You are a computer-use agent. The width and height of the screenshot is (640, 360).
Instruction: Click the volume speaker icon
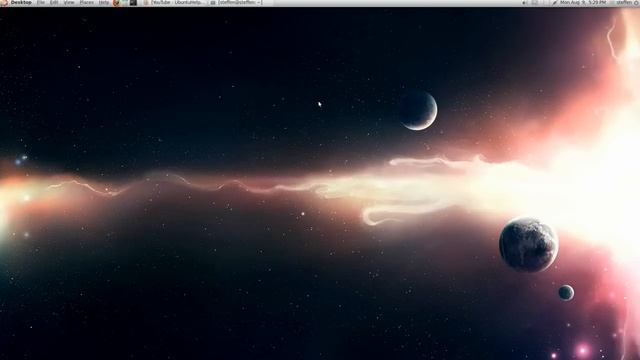[x=525, y=2]
